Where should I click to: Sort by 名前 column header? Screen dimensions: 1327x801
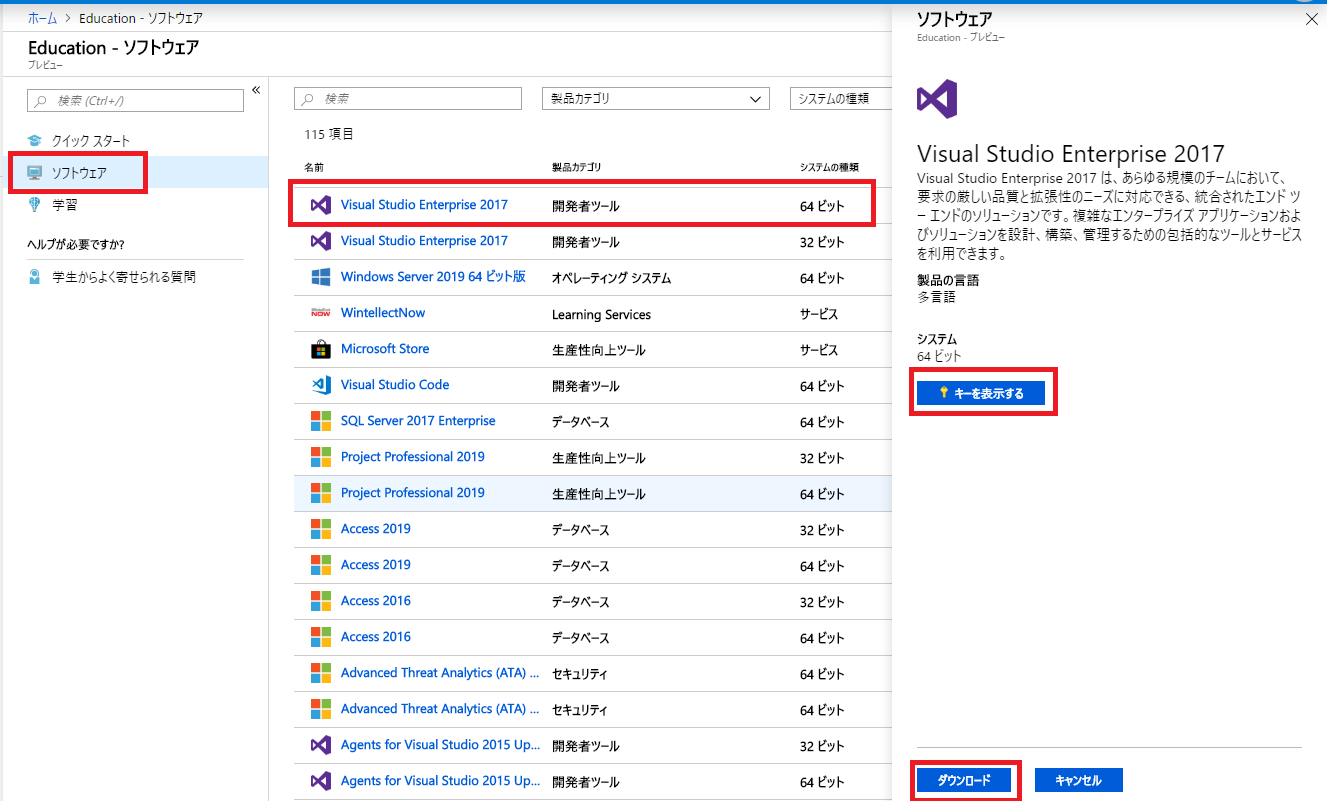pyautogui.click(x=314, y=167)
